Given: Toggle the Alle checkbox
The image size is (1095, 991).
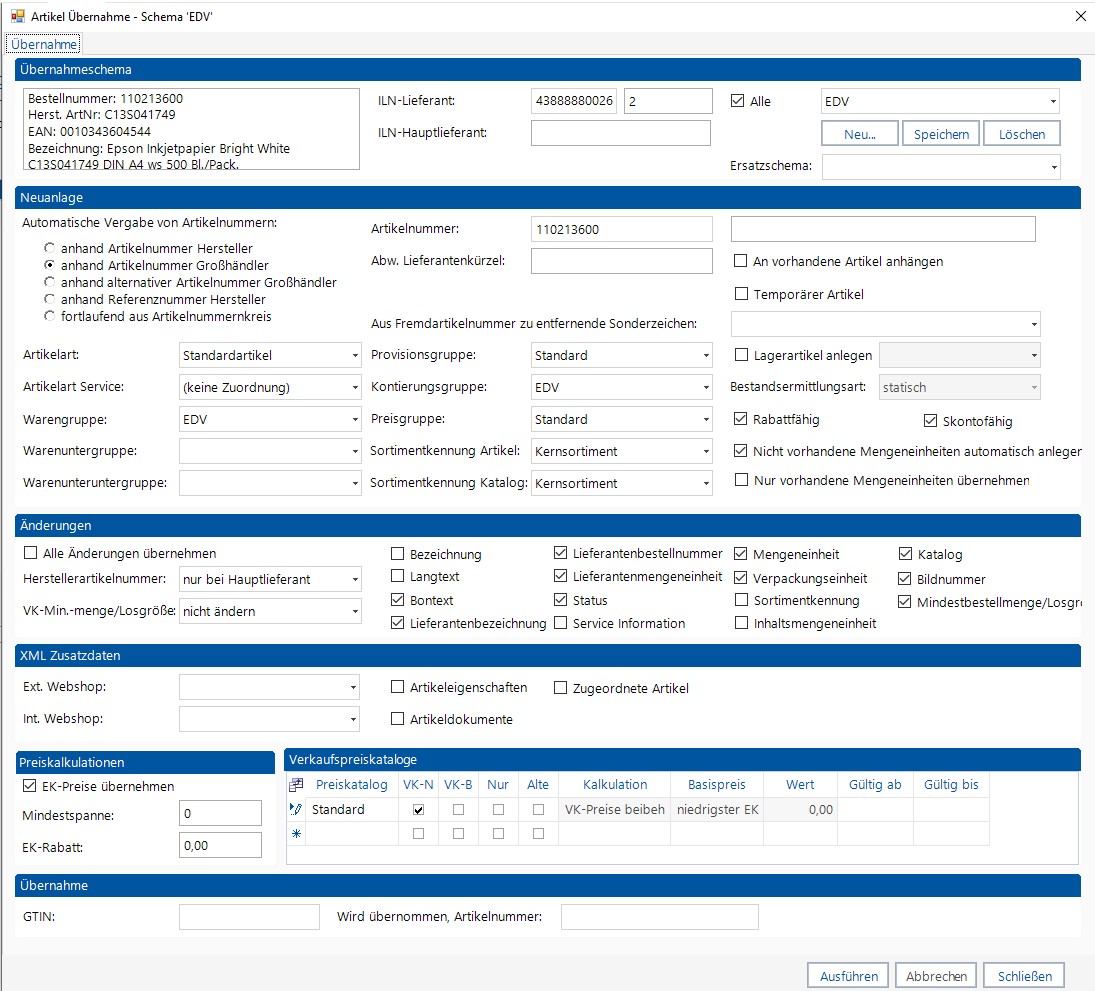Looking at the screenshot, I should point(737,101).
